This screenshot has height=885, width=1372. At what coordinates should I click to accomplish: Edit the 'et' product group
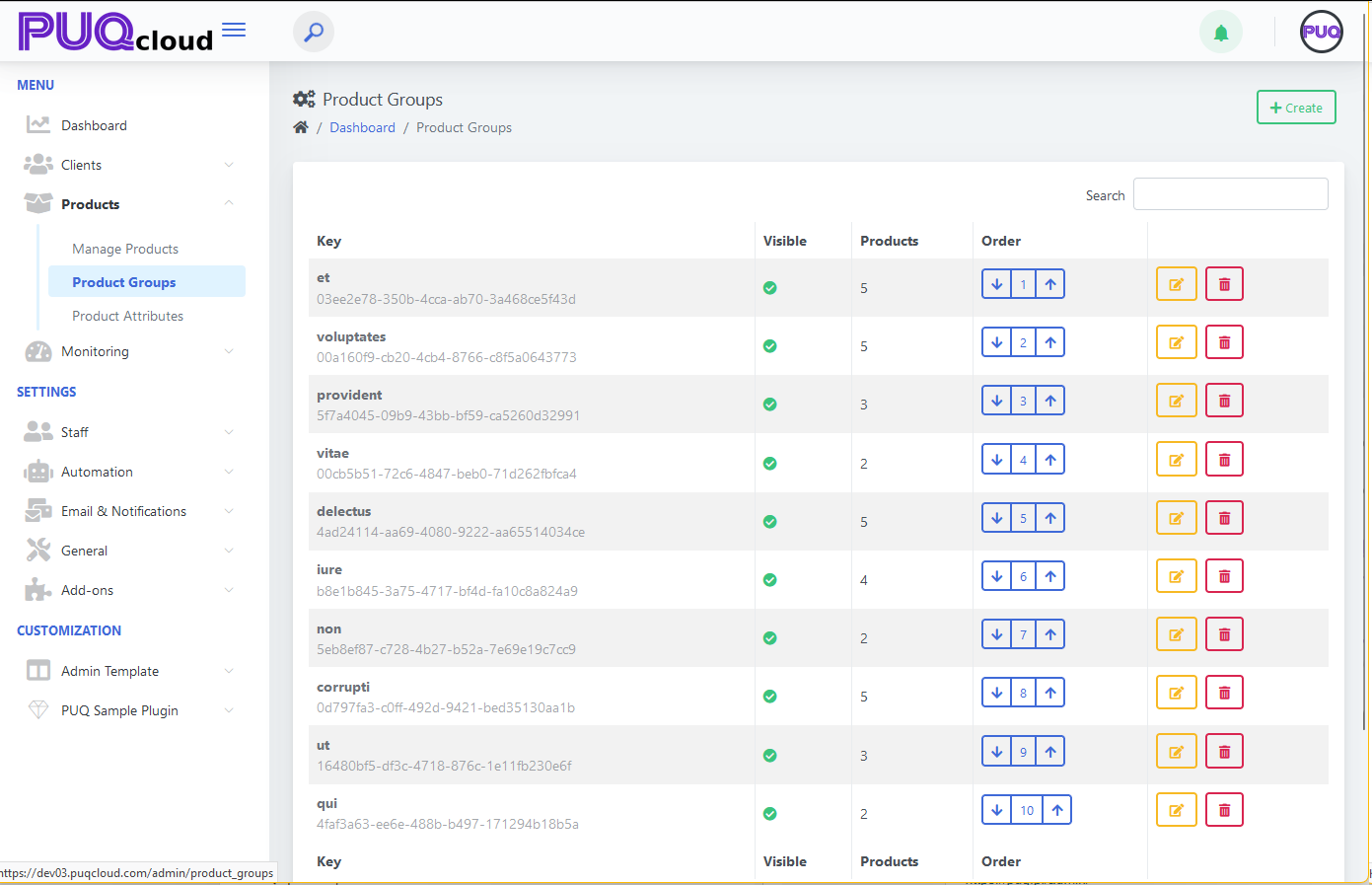pos(1176,284)
